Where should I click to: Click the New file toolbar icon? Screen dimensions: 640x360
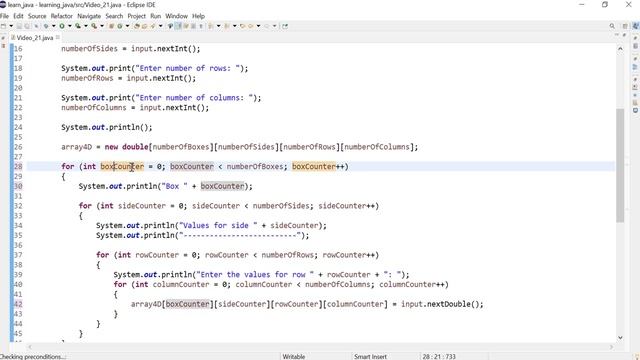click(3, 26)
